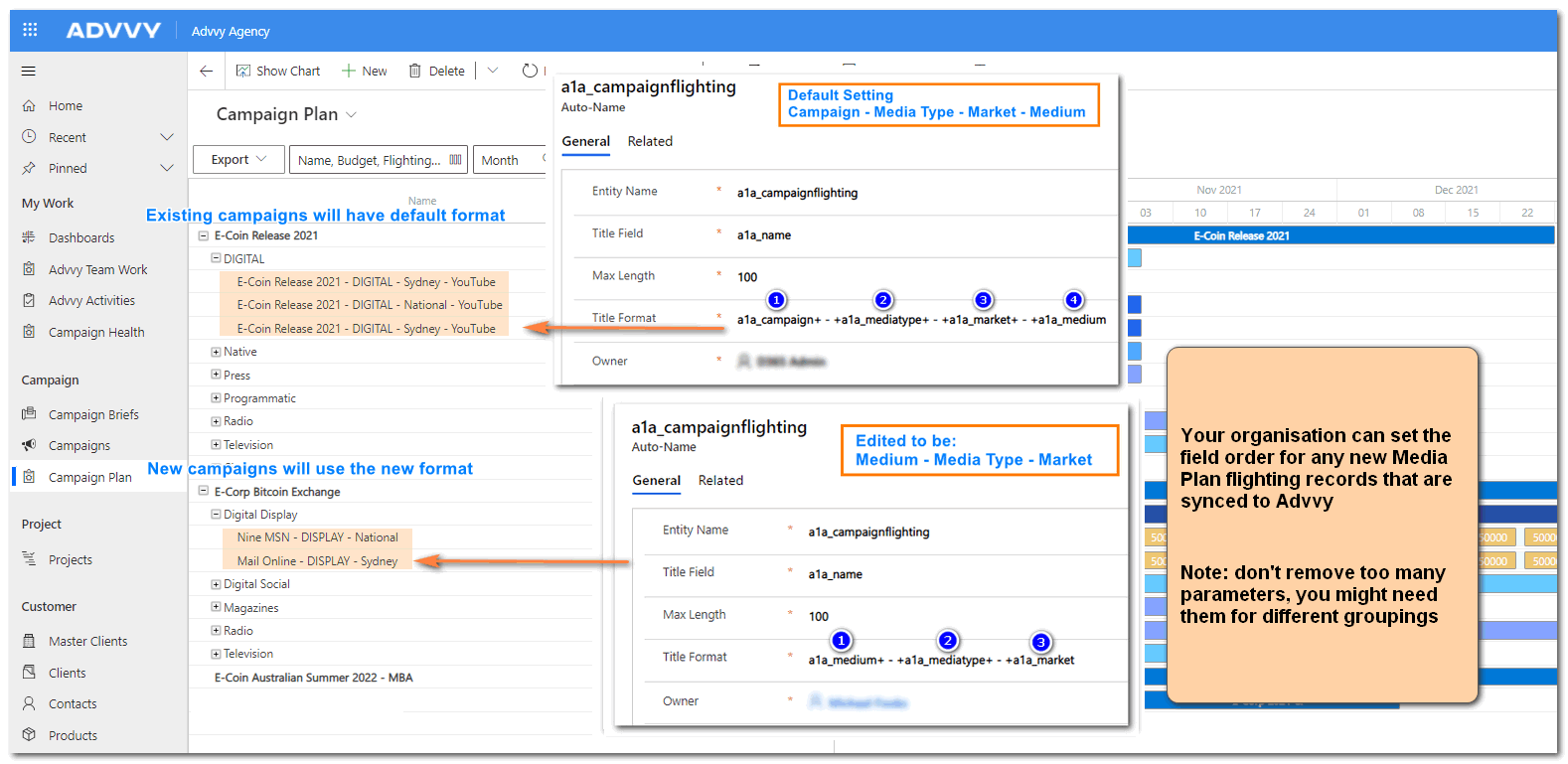Click the refresh icon in toolbar

tap(530, 71)
